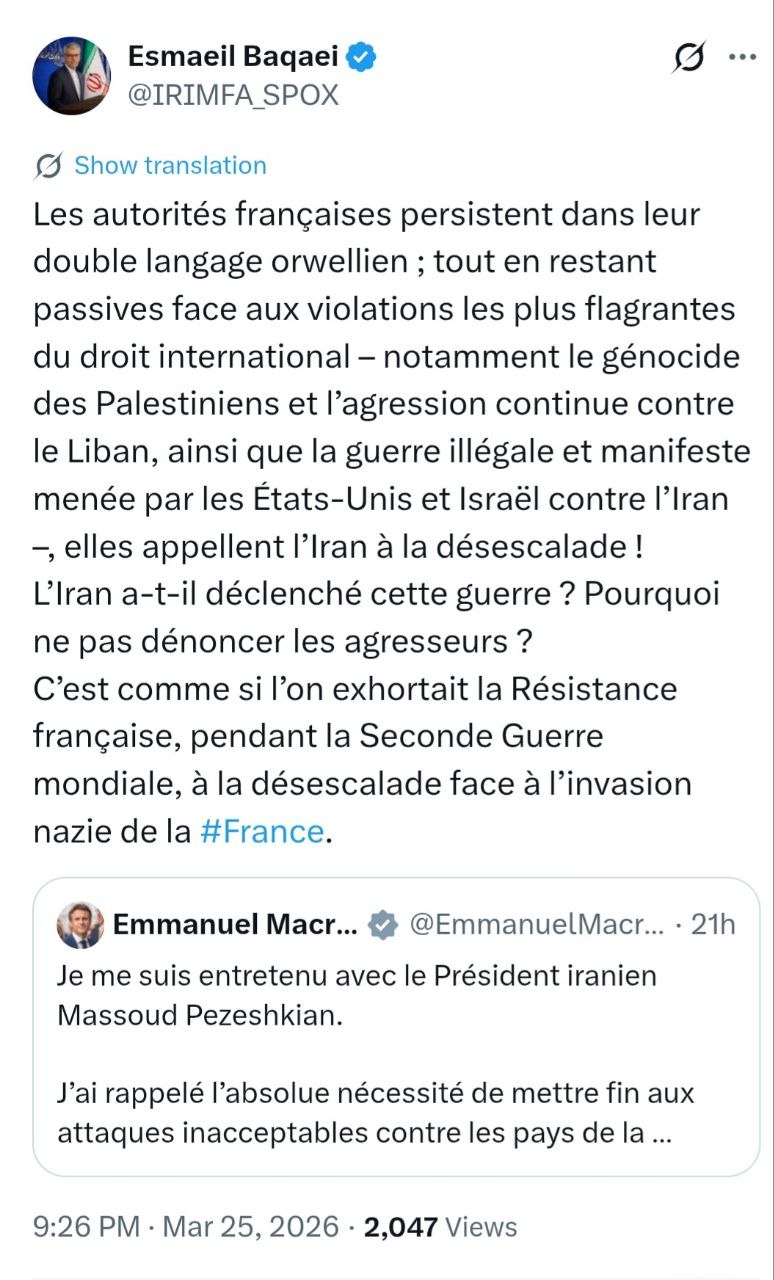Click the Emmanuel Macr... name in quote
Viewport: 774px width, 1280px height.
tap(235, 925)
